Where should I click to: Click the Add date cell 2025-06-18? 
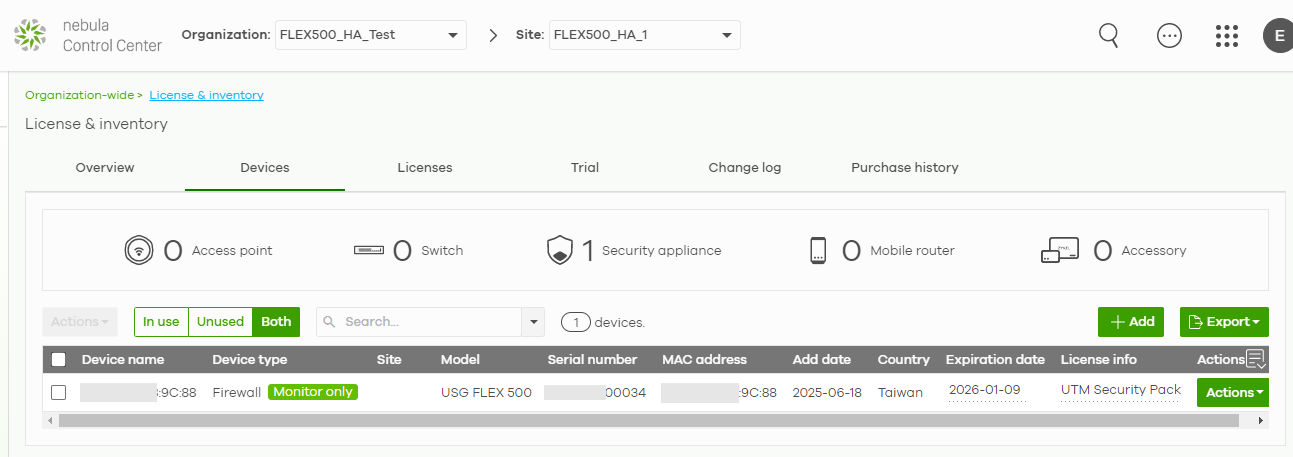pos(826,392)
